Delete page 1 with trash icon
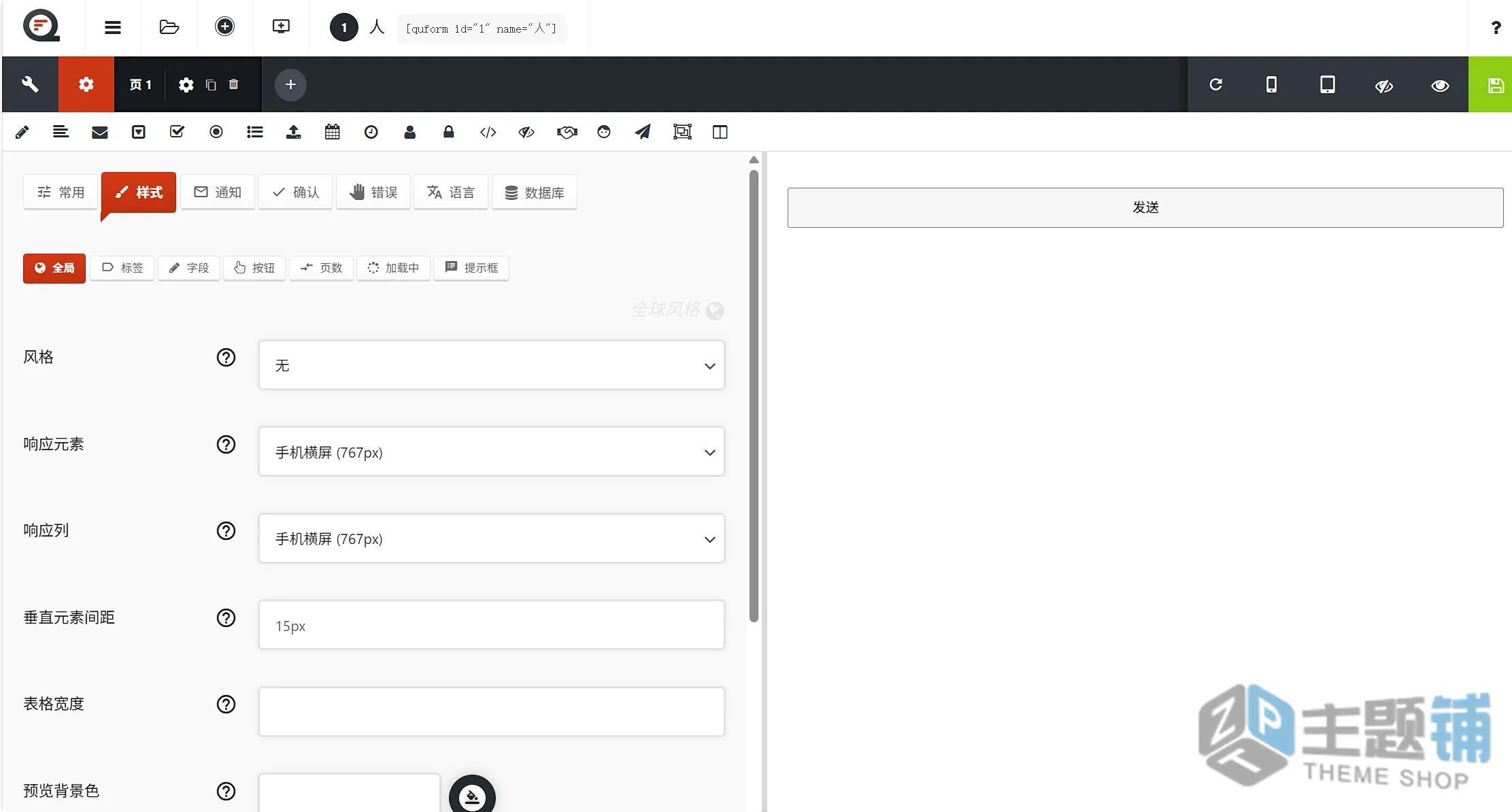Image resolution: width=1512 pixels, height=812 pixels. (234, 84)
